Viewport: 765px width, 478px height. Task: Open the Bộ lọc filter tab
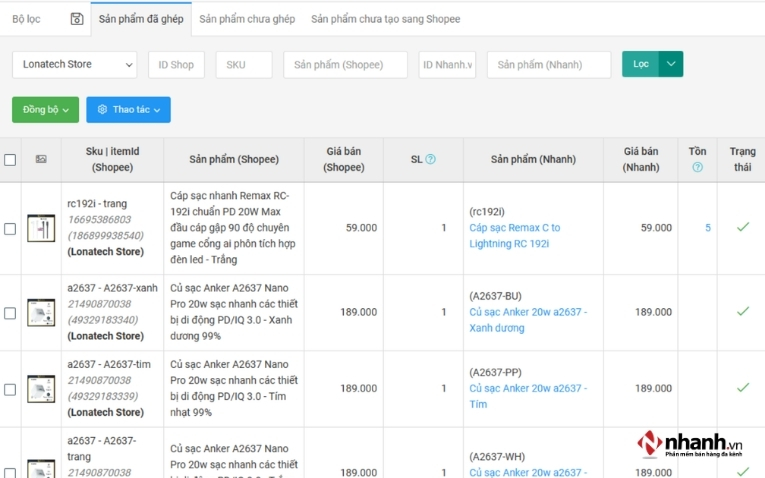26,19
